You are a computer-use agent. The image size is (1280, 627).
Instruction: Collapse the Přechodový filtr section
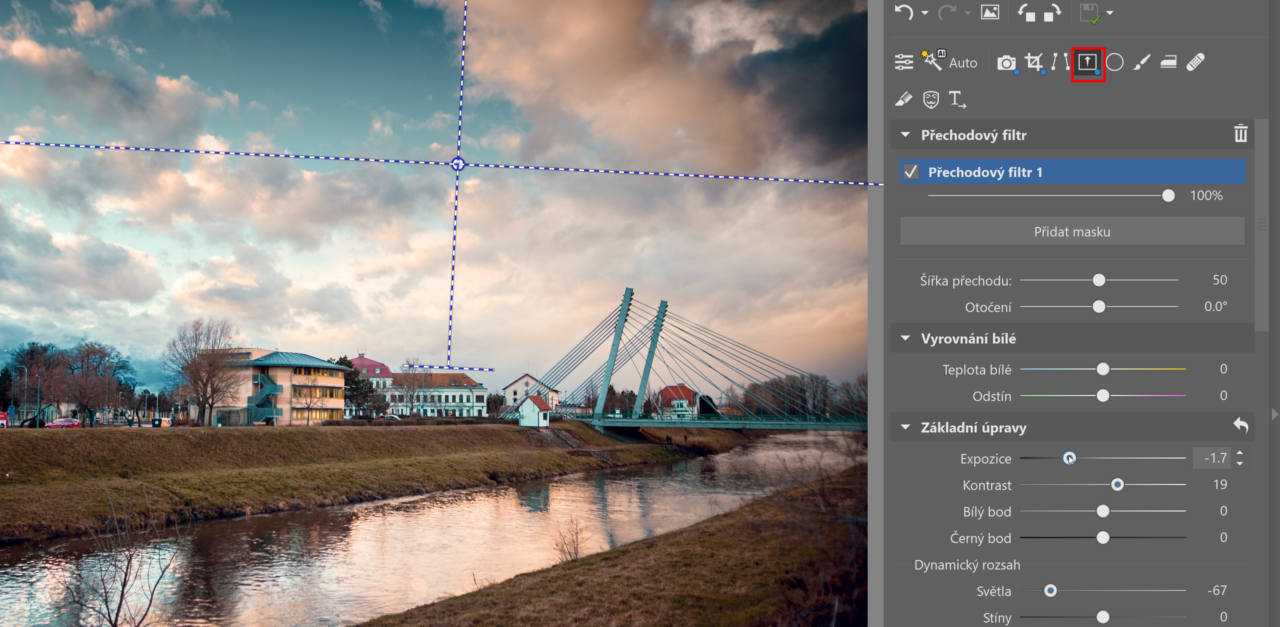(906, 135)
